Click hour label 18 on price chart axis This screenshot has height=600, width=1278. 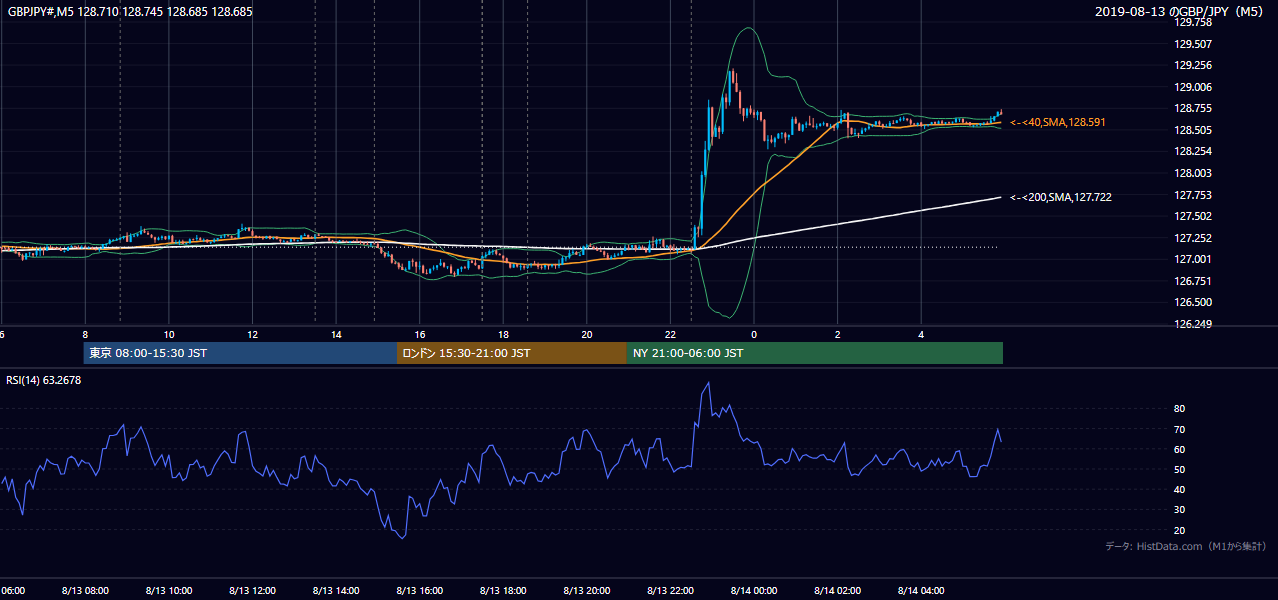(503, 334)
